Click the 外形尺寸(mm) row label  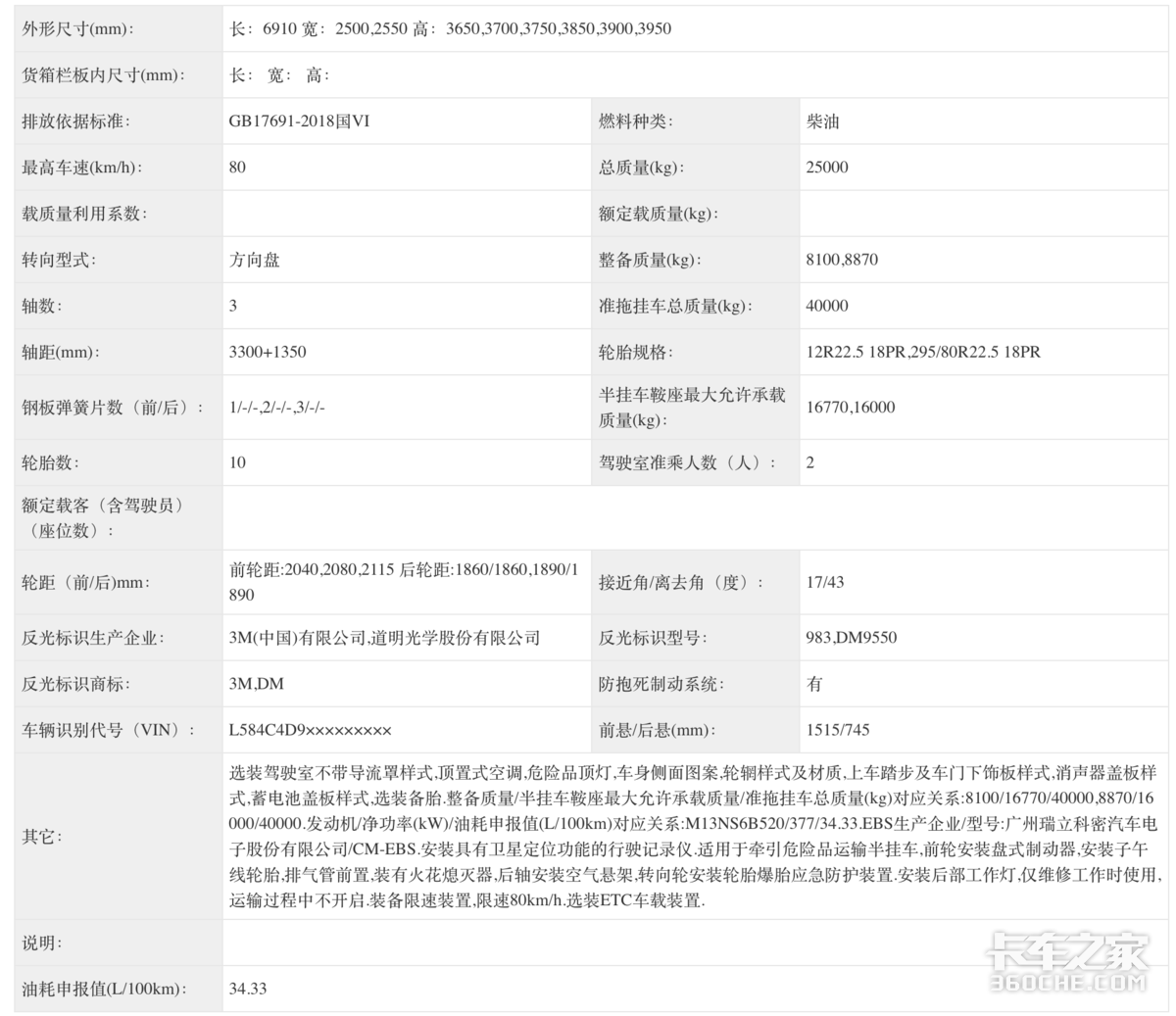point(78,29)
